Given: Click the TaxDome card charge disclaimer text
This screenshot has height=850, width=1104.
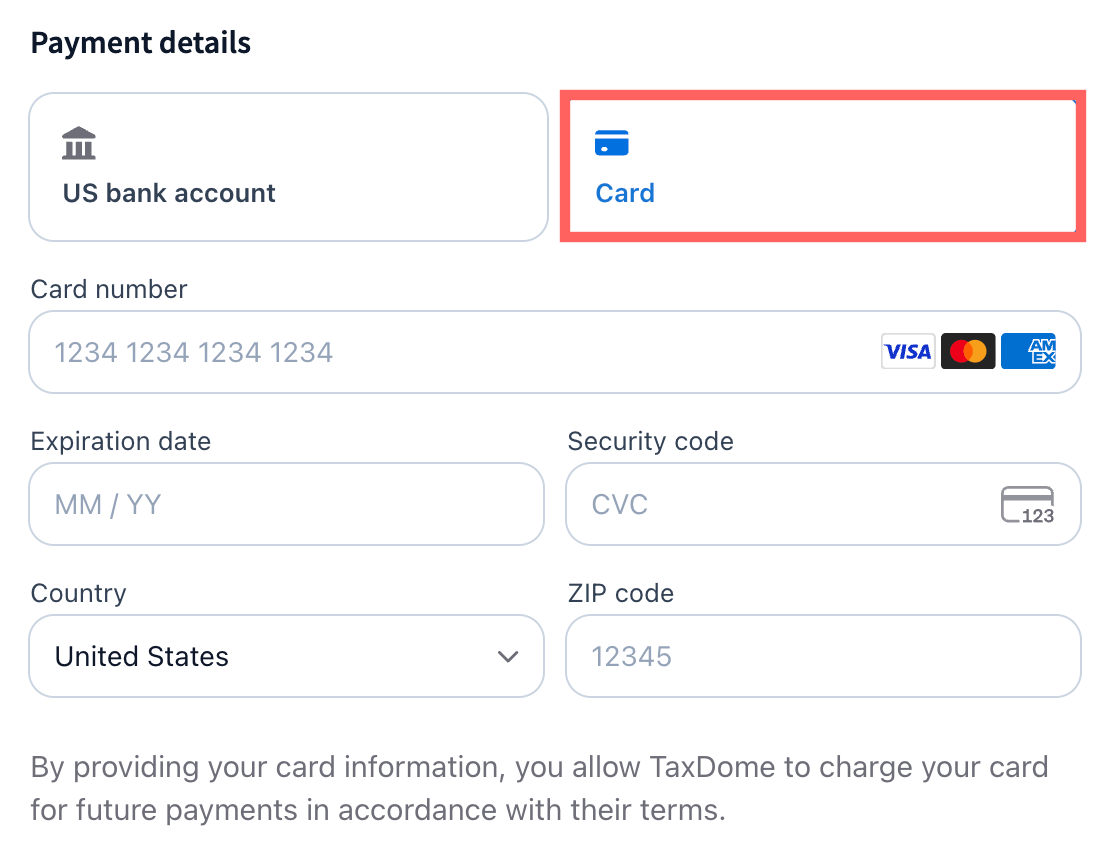Looking at the screenshot, I should click(x=538, y=788).
